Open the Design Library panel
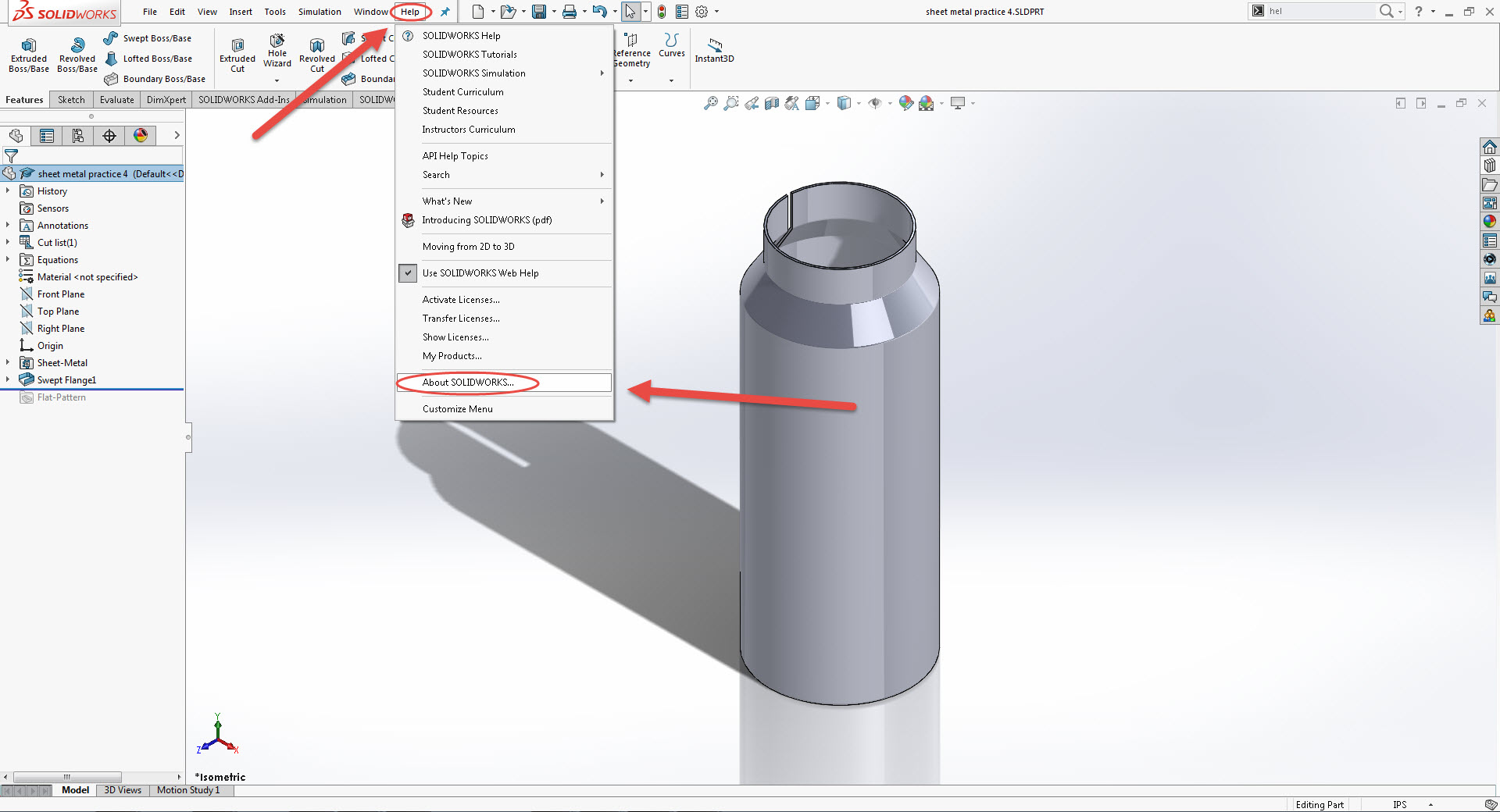 point(1491,166)
